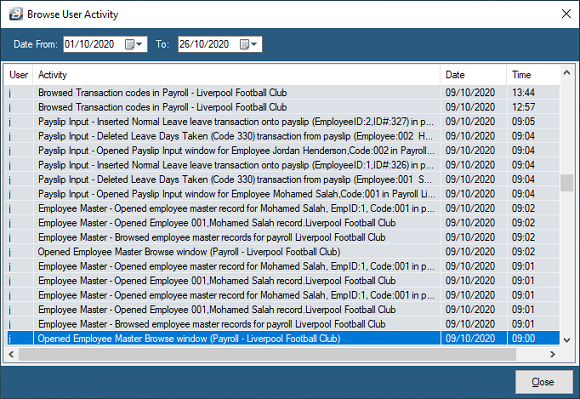Click the Date From field 01/10/2020
The image size is (580, 399).
[x=105, y=44]
